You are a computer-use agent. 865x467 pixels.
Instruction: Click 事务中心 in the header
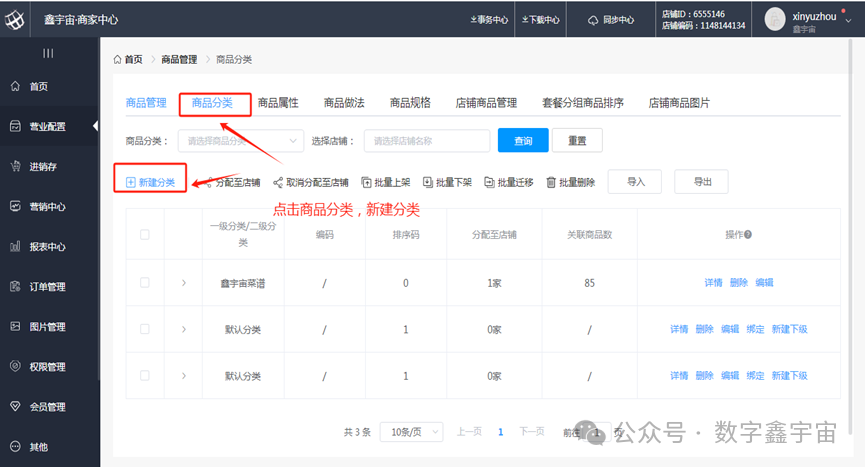[x=489, y=20]
